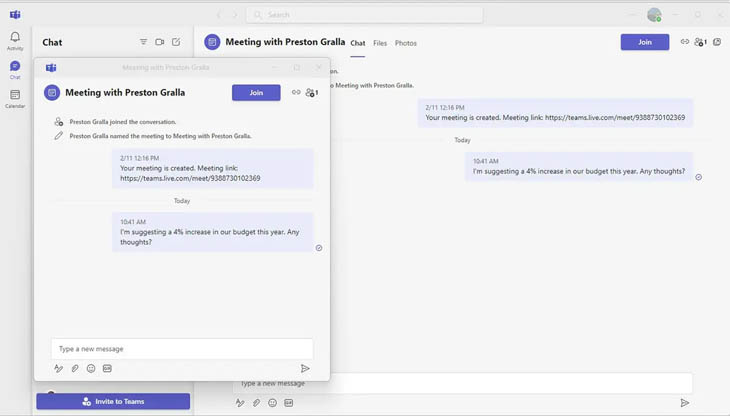The height and width of the screenshot is (416, 730).
Task: Open GIF picker in main window toolbar
Action: tap(289, 403)
